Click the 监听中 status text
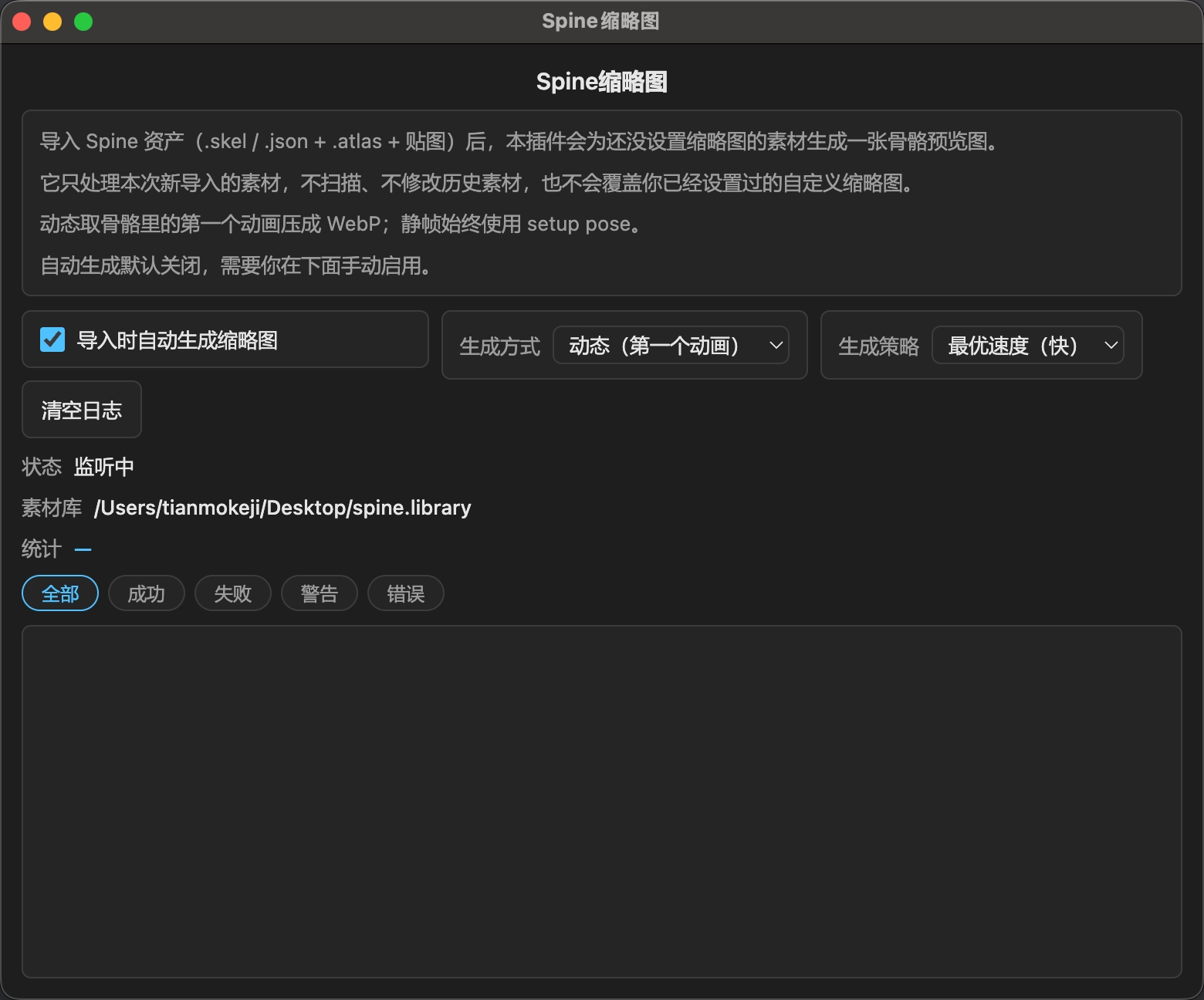 (x=104, y=467)
